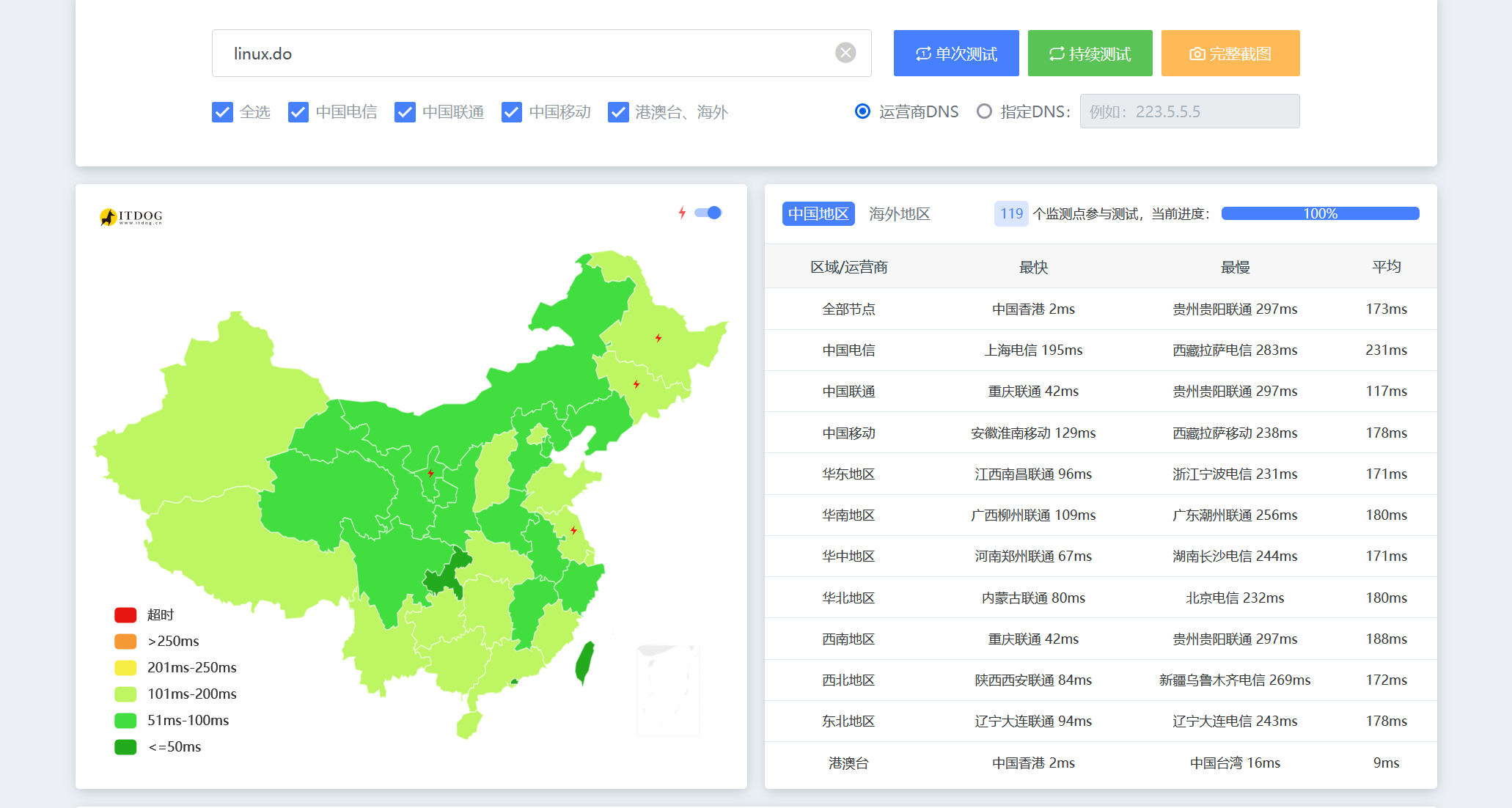Click the red 超时 legend swatch
The image size is (1512, 808).
click(125, 614)
